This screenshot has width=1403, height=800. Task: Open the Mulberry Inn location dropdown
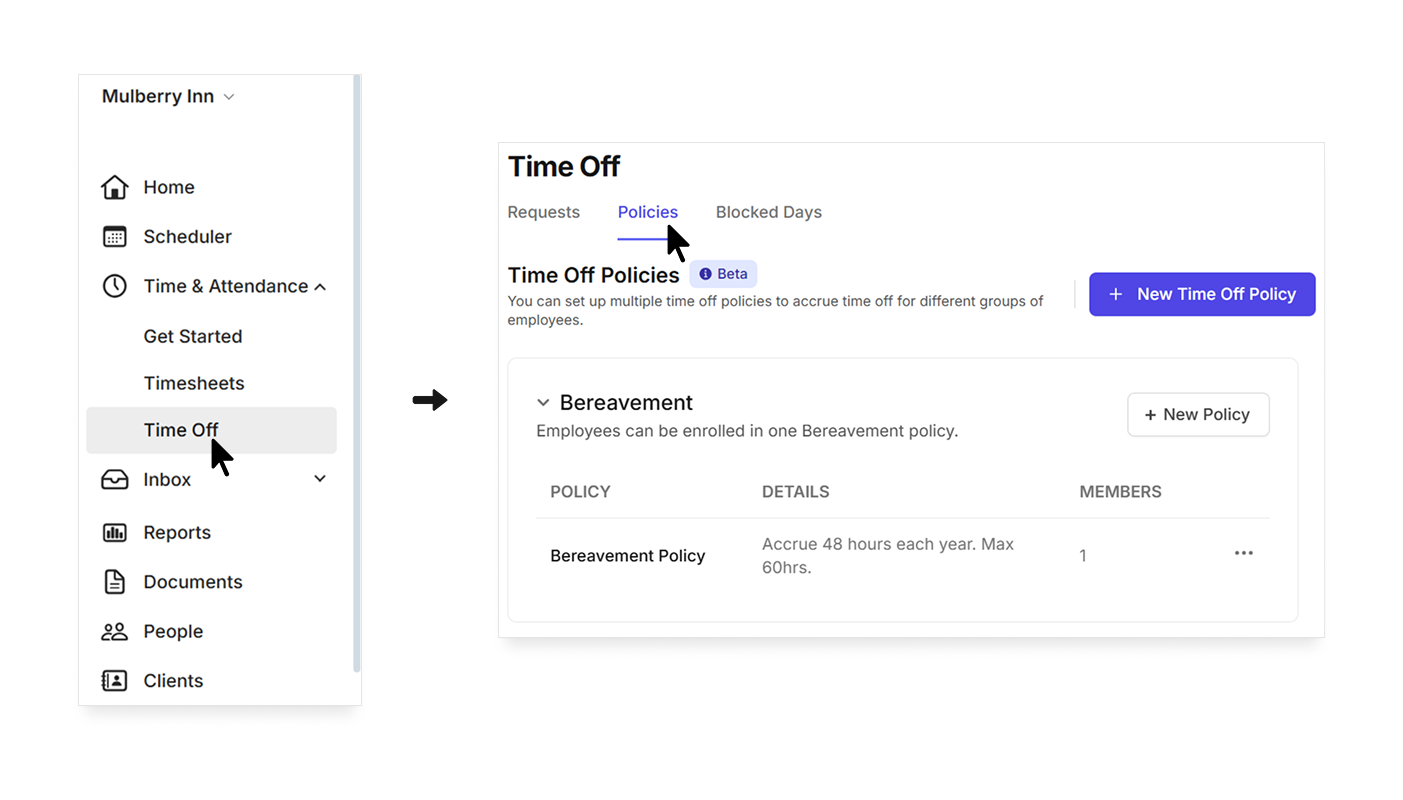tap(168, 97)
